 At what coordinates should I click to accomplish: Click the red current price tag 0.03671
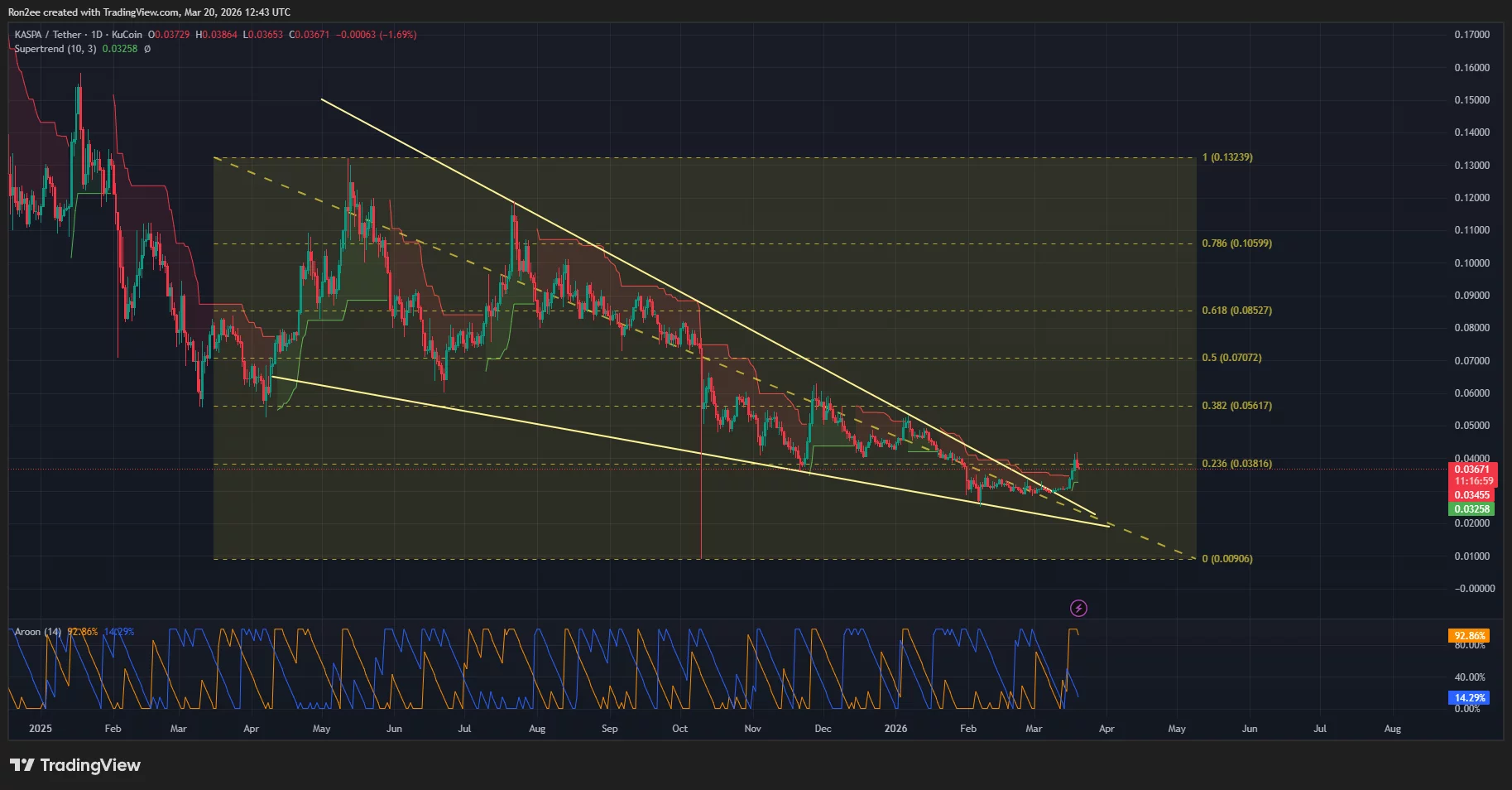coord(1471,468)
